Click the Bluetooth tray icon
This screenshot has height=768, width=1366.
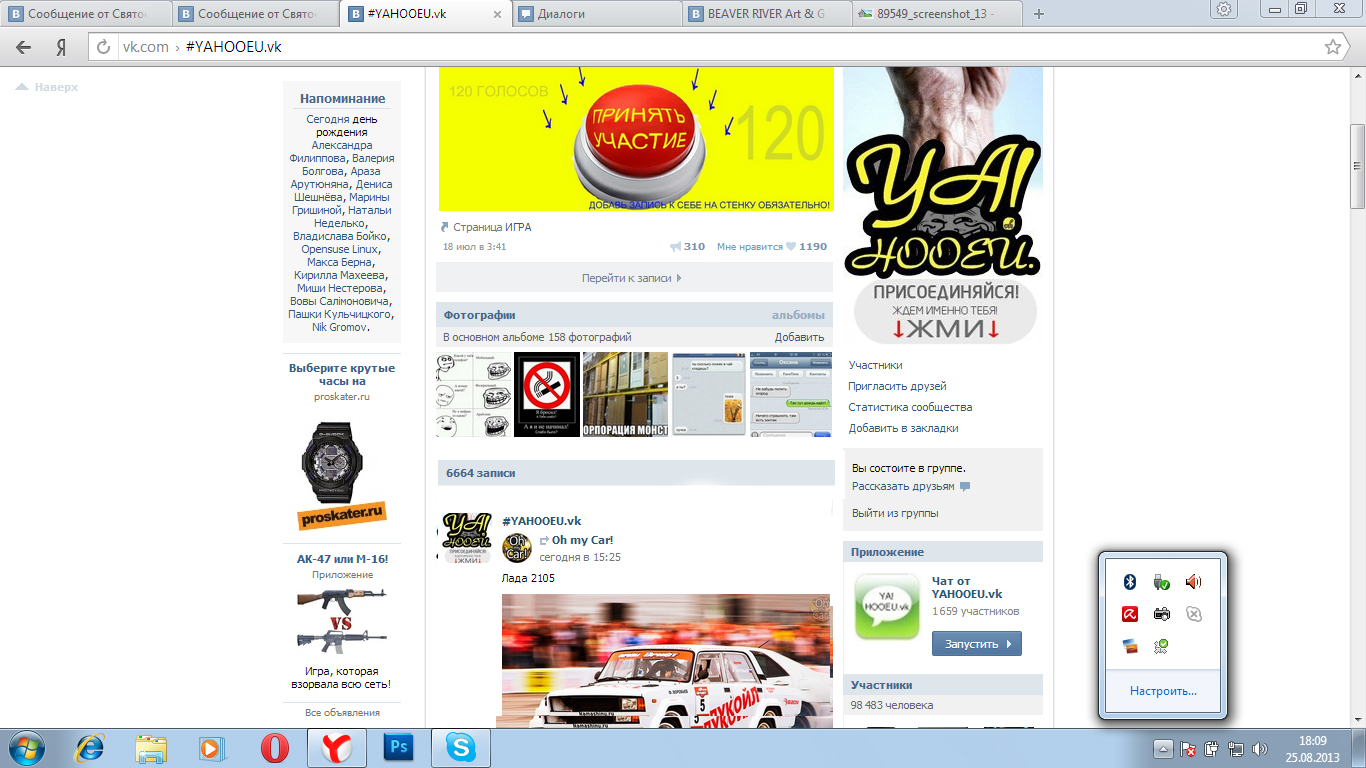[1129, 582]
